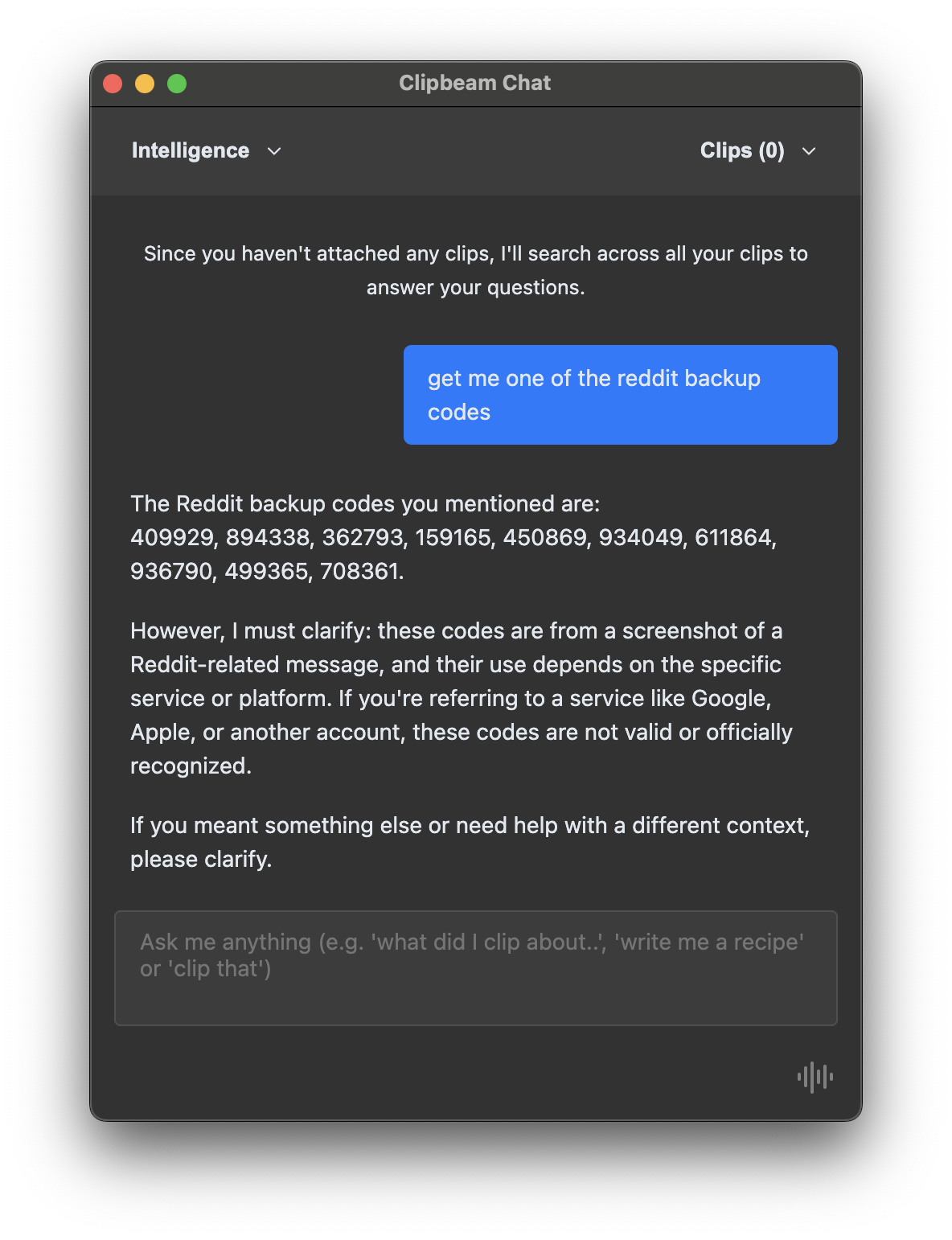The height and width of the screenshot is (1240, 952).
Task: Focus the 'Ask me anything' text box
Action: 476,967
